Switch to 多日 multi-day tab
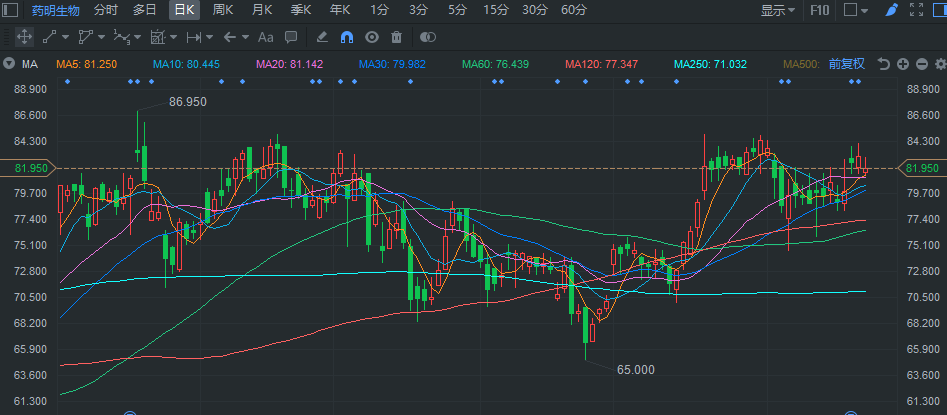 (145, 10)
